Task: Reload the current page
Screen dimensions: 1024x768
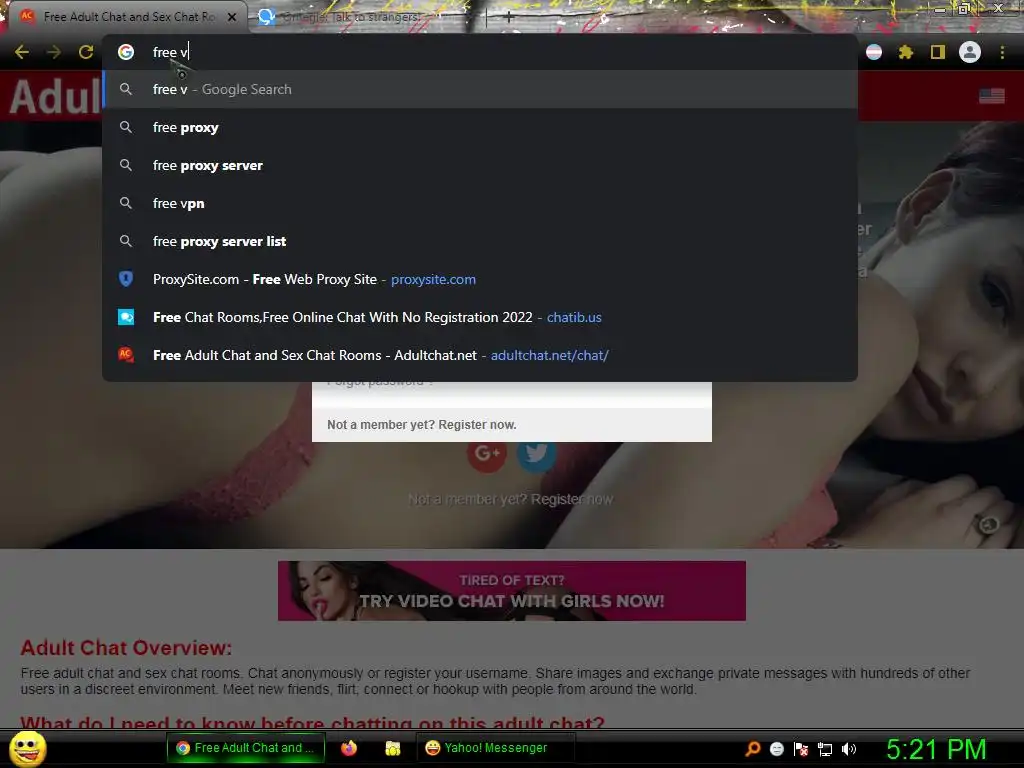Action: pos(86,52)
